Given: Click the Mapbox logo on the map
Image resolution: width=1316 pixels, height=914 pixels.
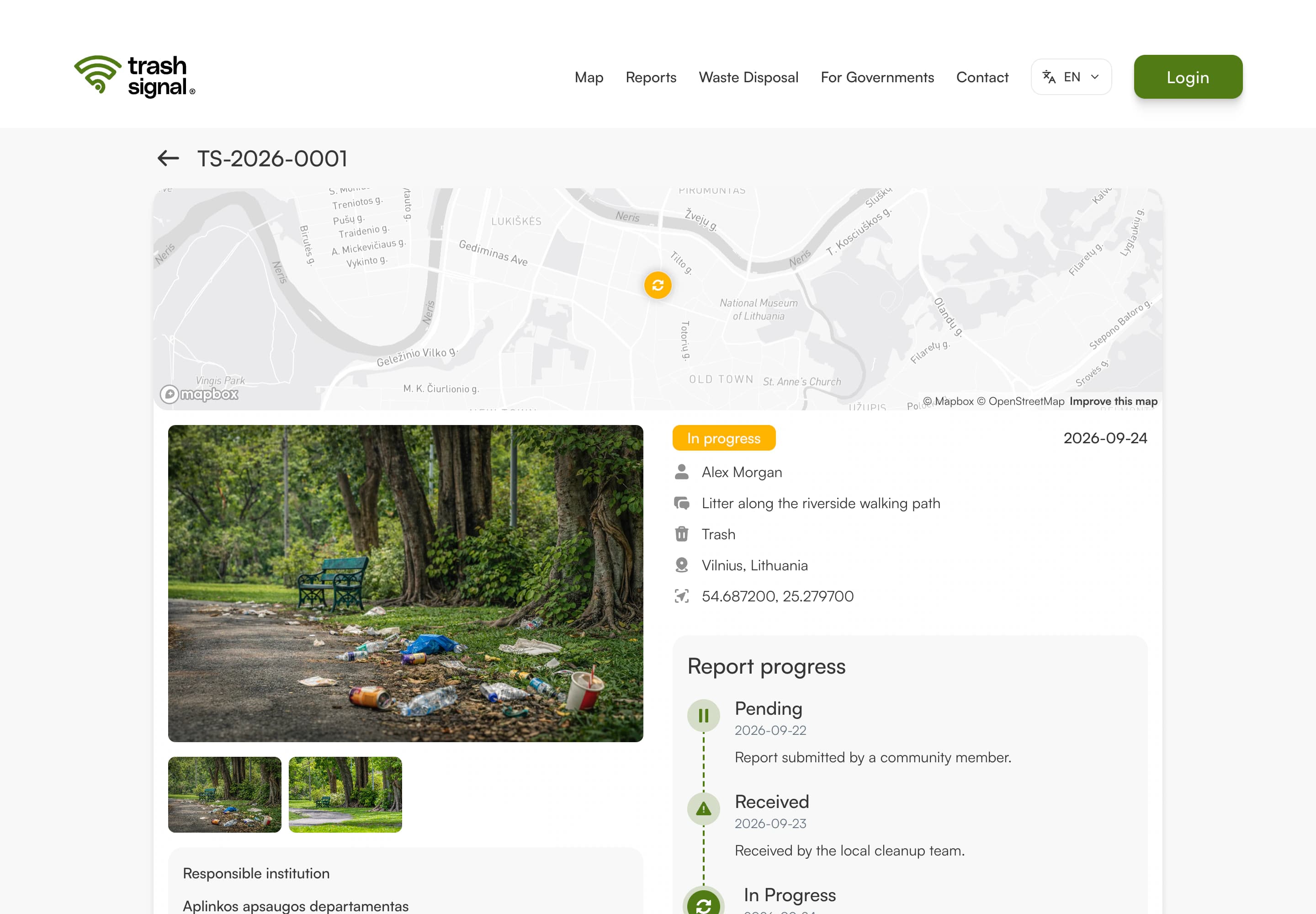Looking at the screenshot, I should (x=199, y=394).
